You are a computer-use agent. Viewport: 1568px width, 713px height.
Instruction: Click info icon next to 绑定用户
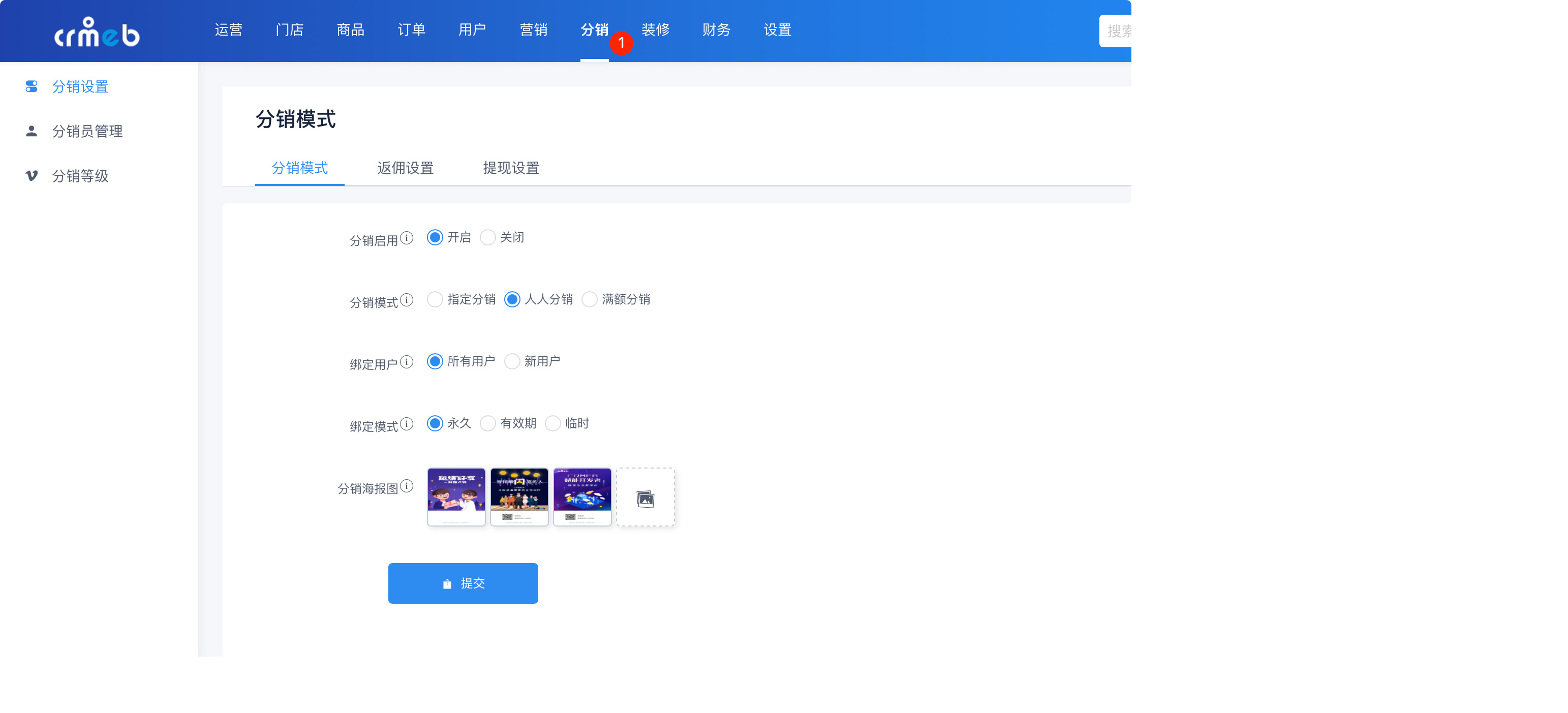click(407, 362)
